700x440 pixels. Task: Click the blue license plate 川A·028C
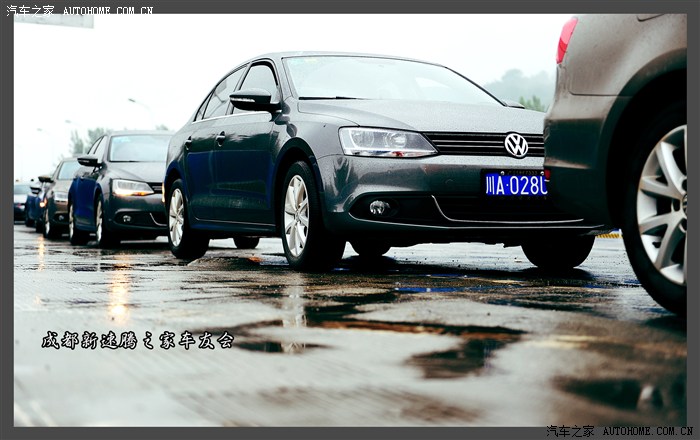point(515,184)
